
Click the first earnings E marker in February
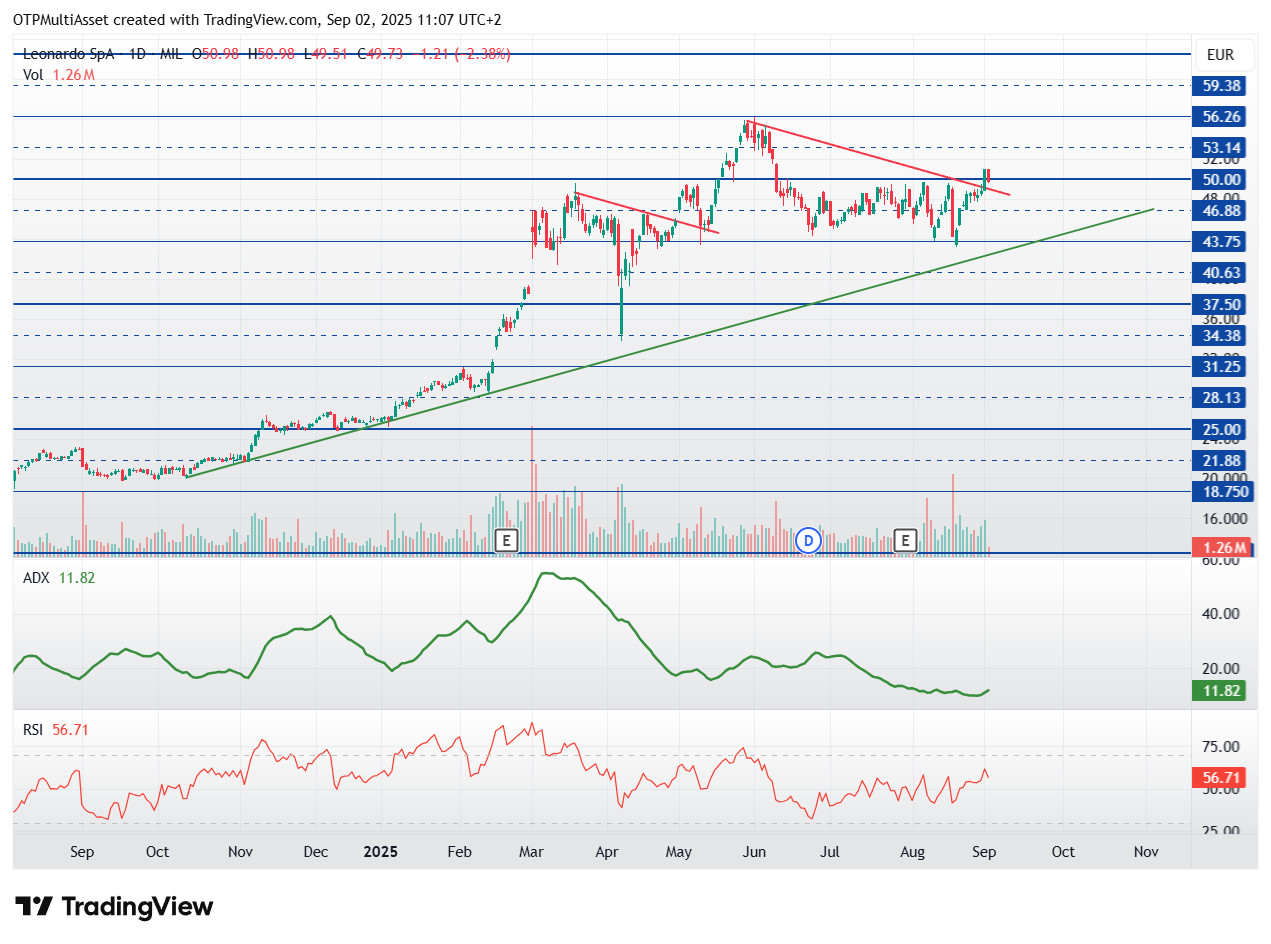point(506,541)
